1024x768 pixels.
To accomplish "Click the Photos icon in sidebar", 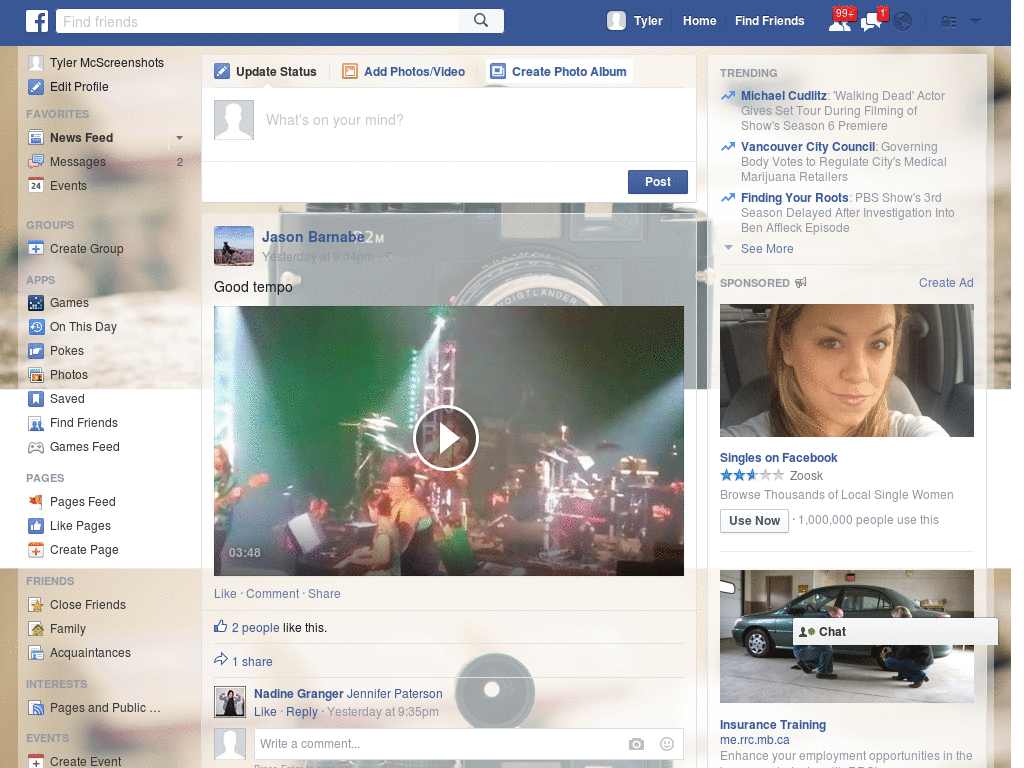I will pos(36,375).
